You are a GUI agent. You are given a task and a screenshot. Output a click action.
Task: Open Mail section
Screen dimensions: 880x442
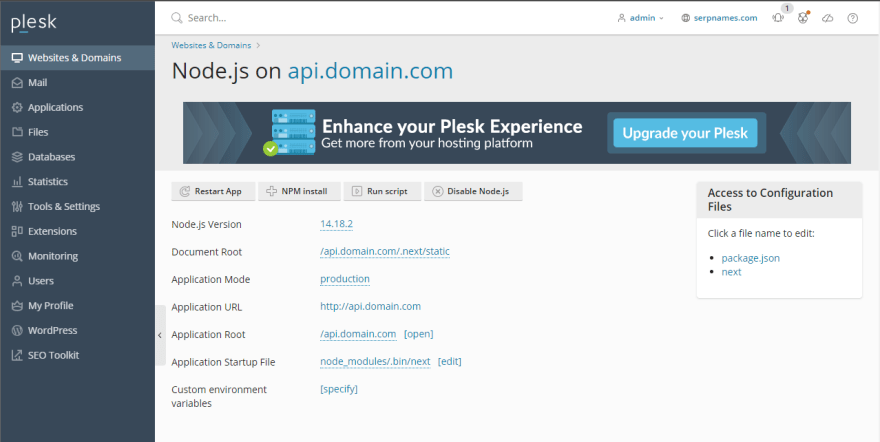(x=77, y=82)
